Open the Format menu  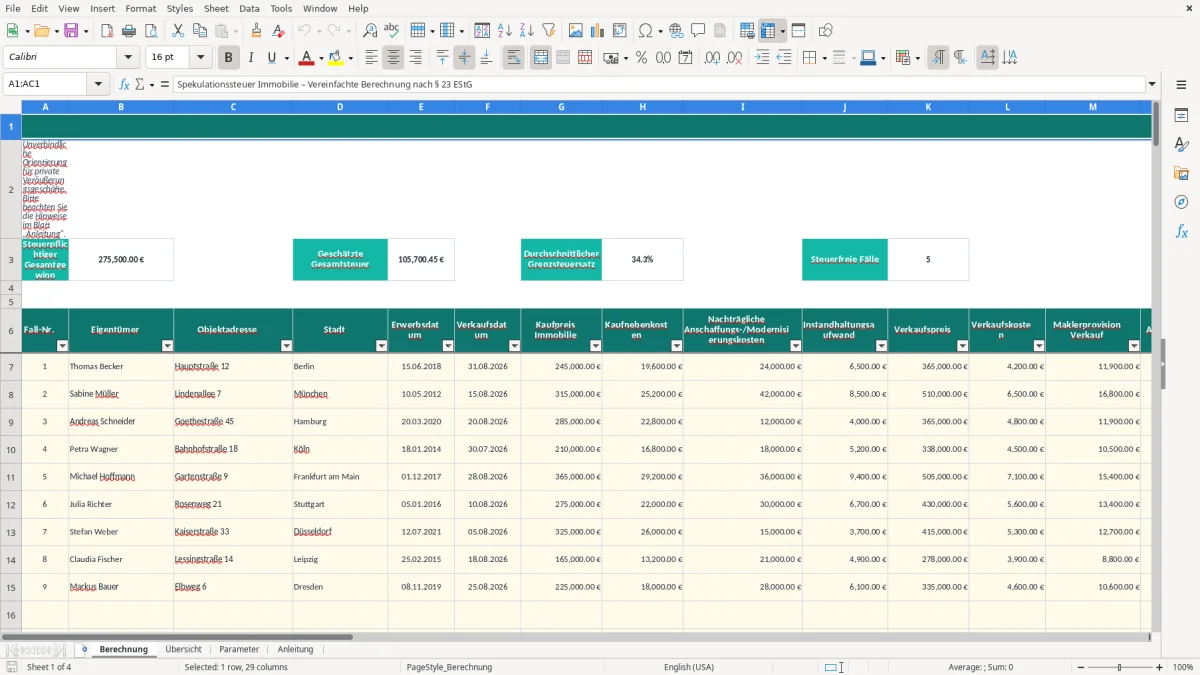click(x=140, y=8)
